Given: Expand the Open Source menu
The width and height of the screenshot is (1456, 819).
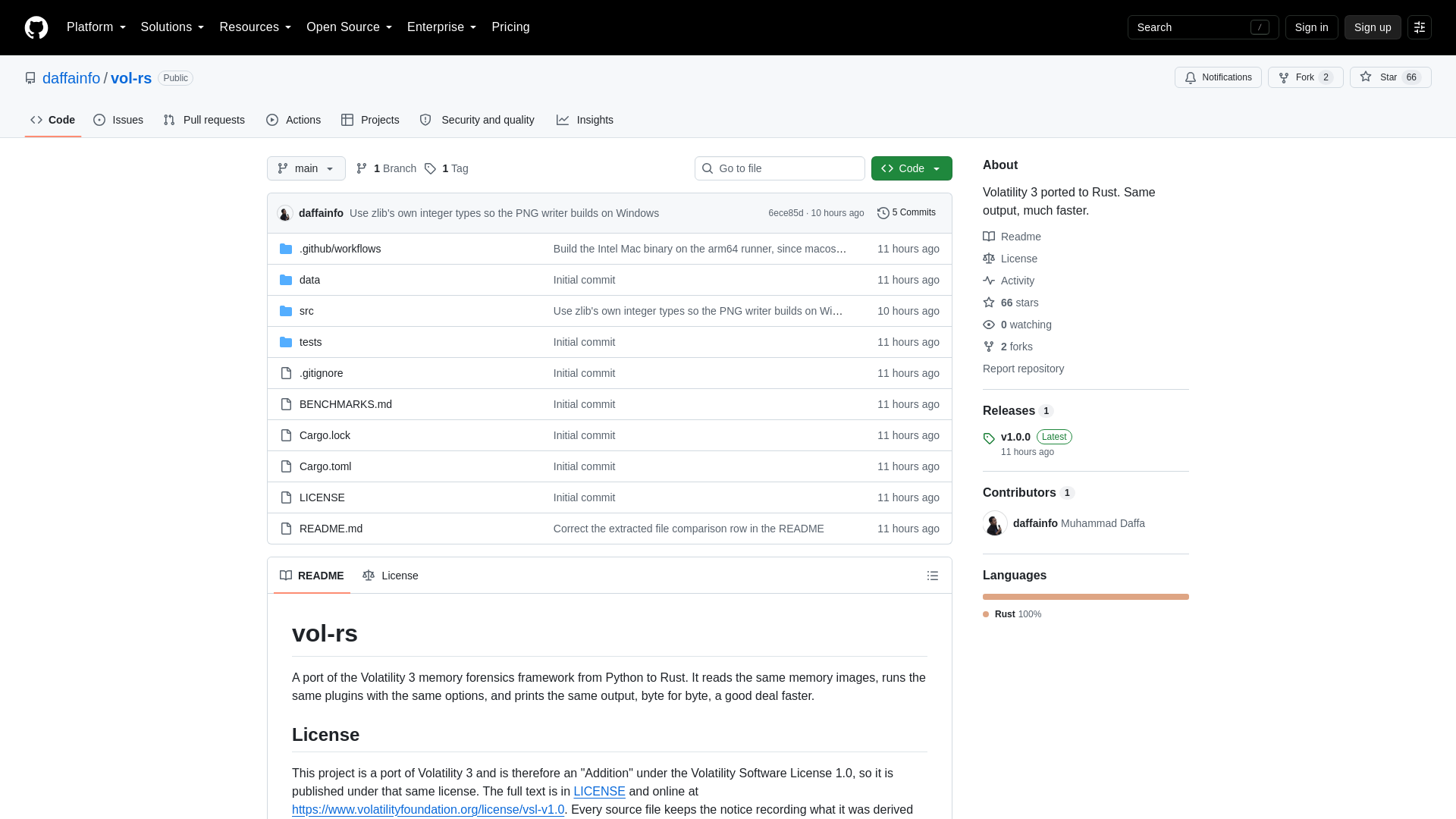Looking at the screenshot, I should pos(350,27).
